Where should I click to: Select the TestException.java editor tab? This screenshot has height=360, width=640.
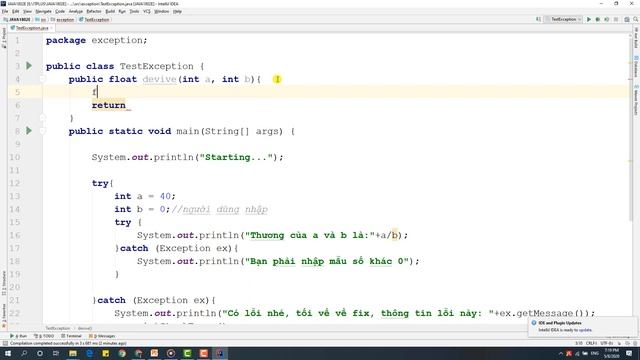pos(31,28)
